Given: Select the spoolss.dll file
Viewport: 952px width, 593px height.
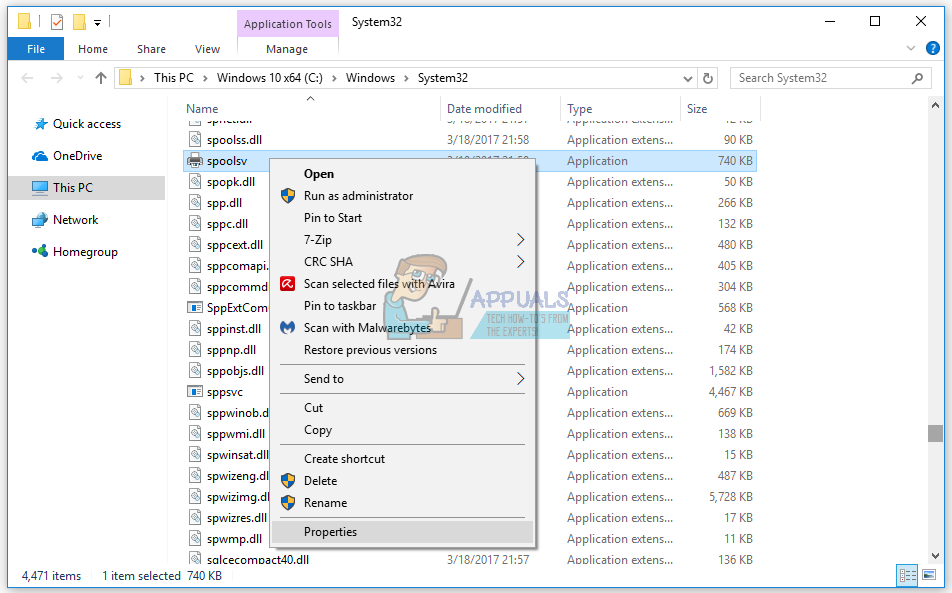Looking at the screenshot, I should click(234, 140).
